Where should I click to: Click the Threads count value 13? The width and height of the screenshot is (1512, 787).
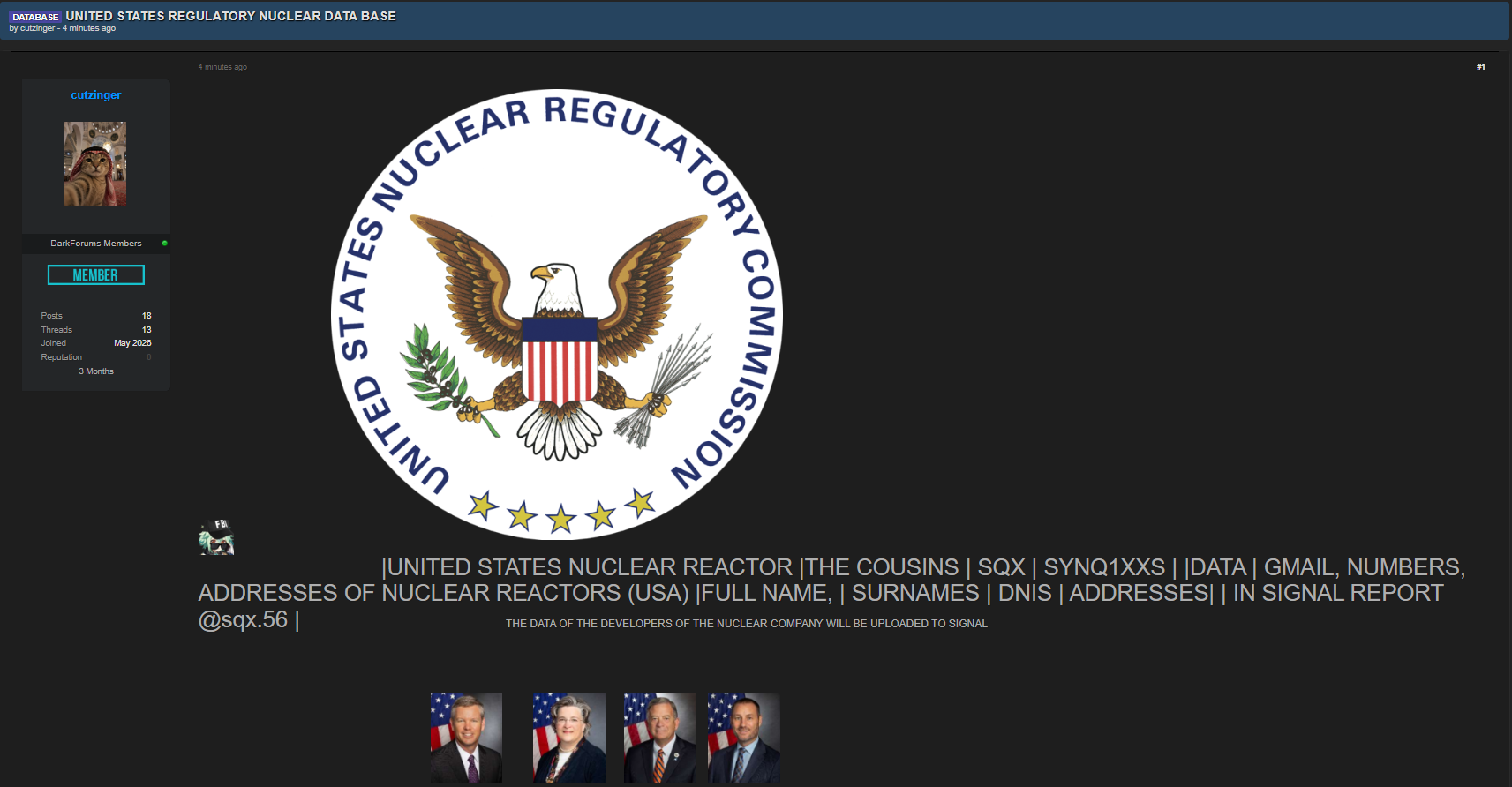[147, 330]
